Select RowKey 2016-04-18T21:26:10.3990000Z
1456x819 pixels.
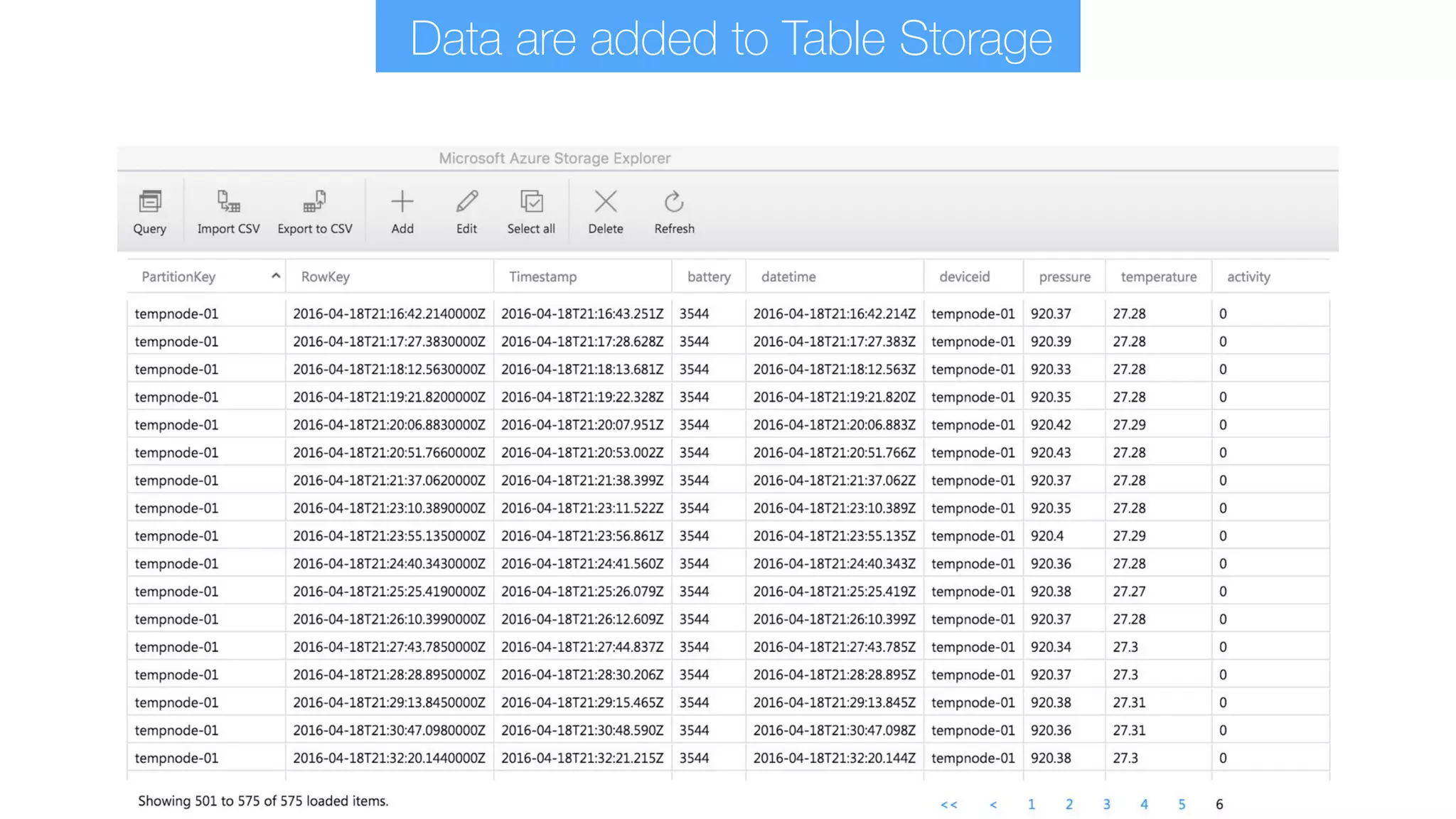point(389,619)
